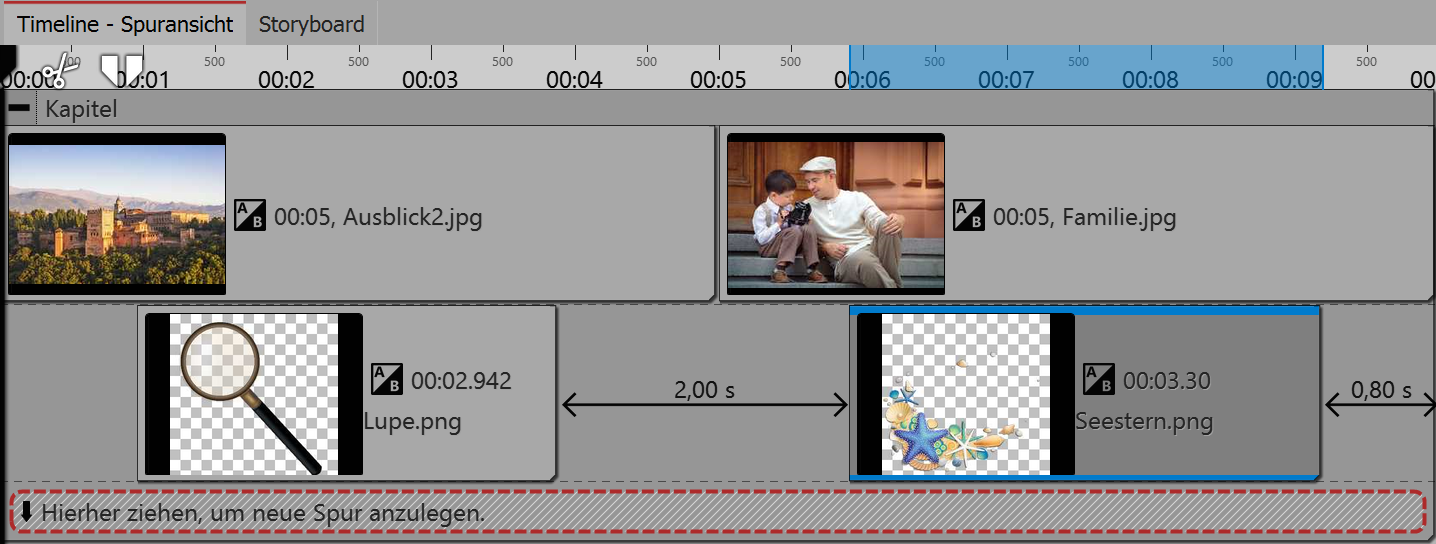Open the transition icon of Lupe.png
Screen dimensions: 1436x544
tap(387, 379)
